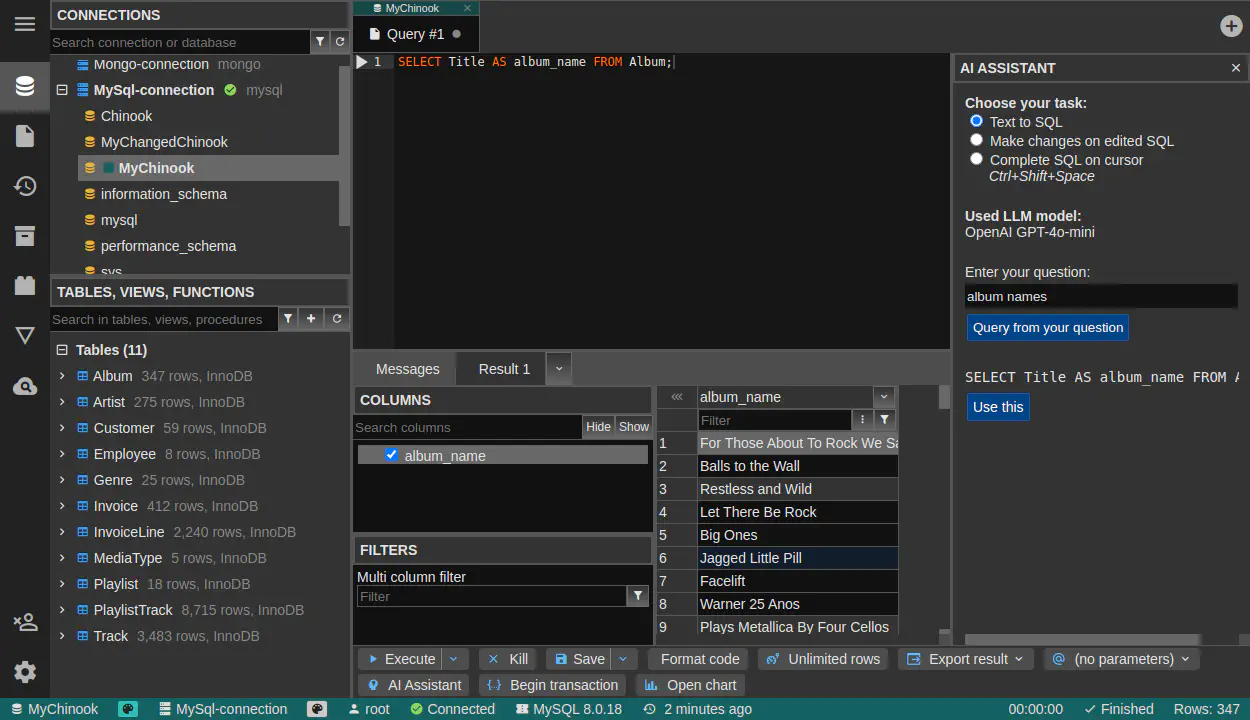
Task: Apply the multi column filter funnel
Action: (x=638, y=596)
